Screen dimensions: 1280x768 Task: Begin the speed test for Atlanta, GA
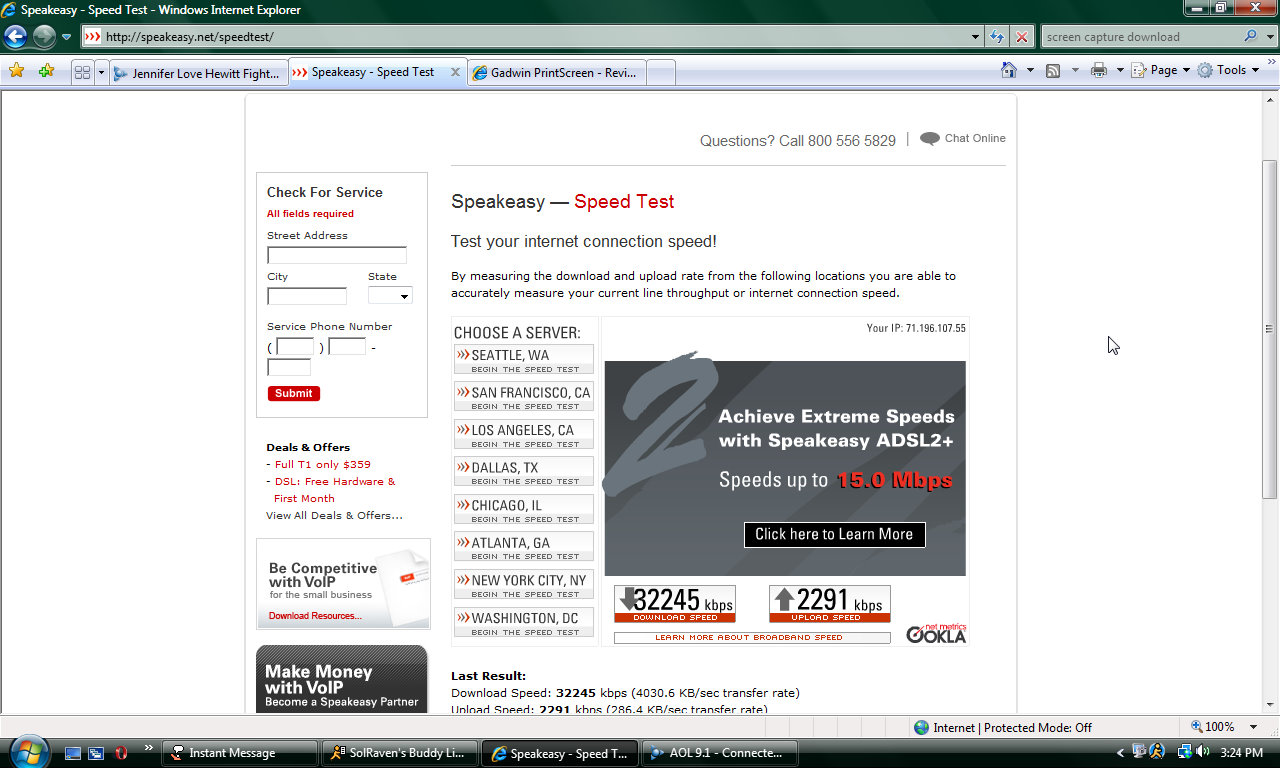[524, 547]
